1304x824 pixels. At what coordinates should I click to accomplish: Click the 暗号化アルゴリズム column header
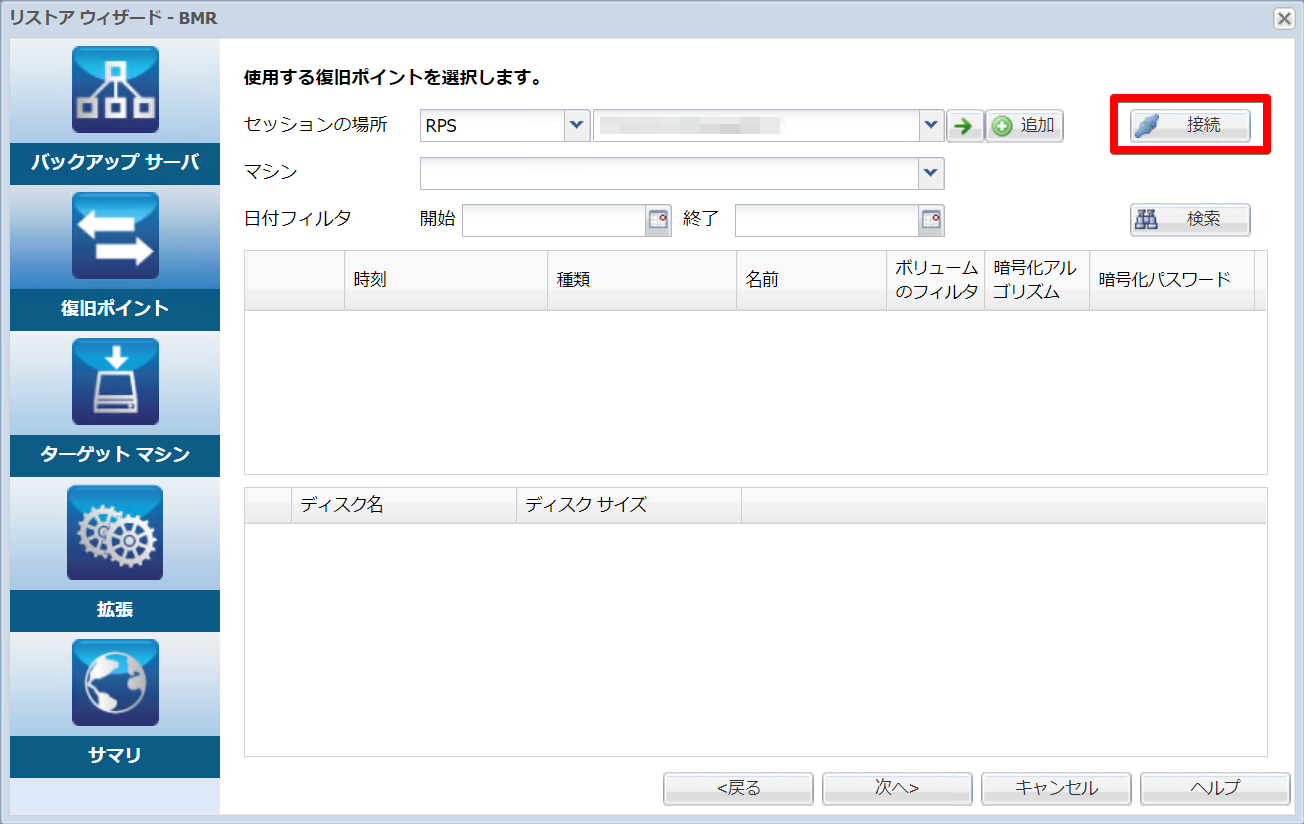(1037, 280)
